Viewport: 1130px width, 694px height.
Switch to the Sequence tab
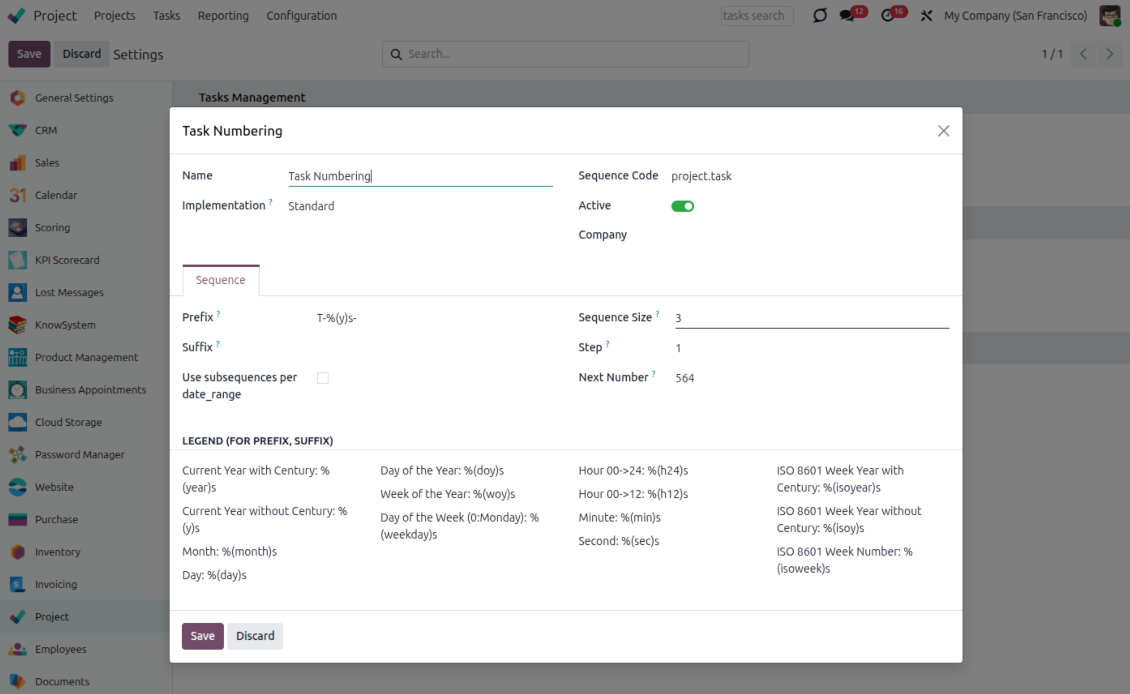(220, 281)
